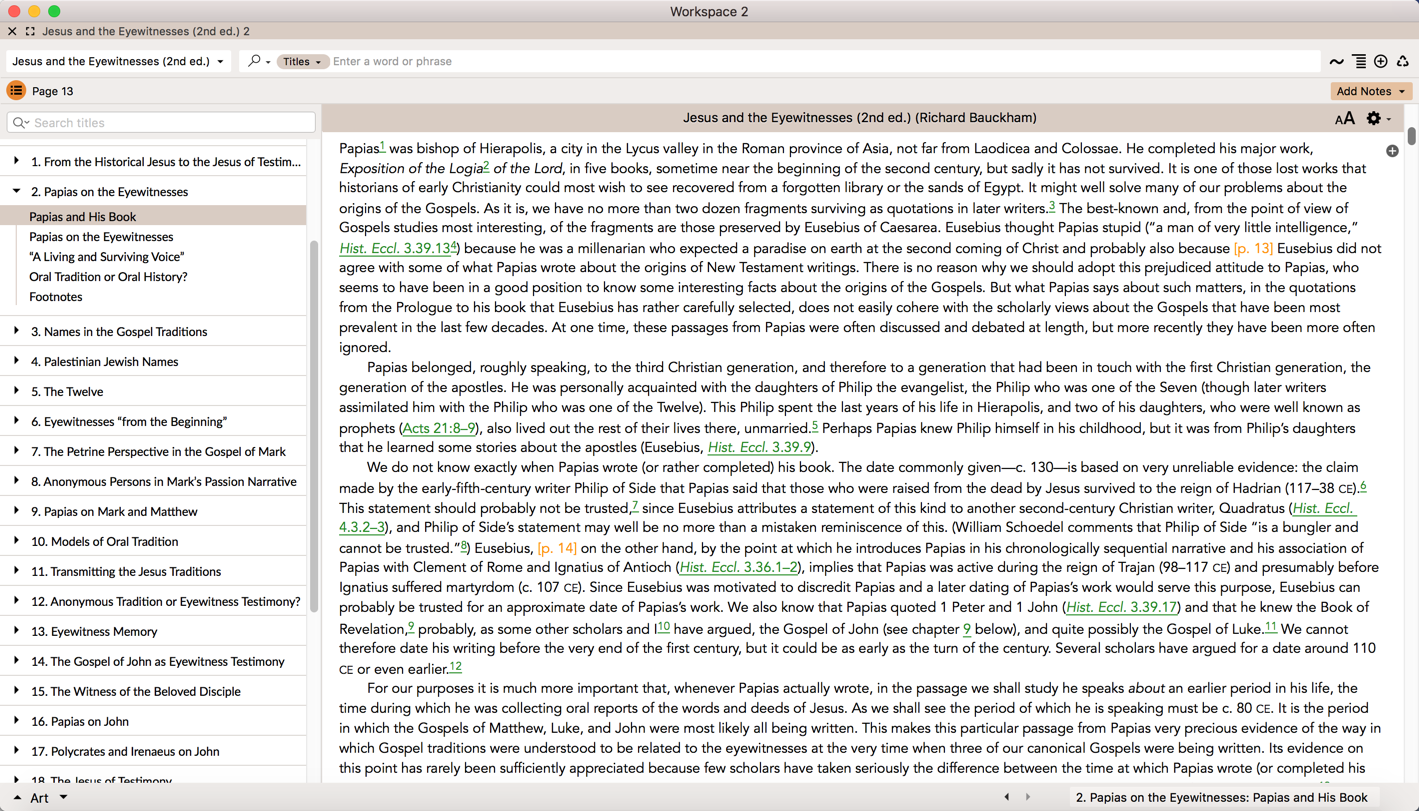Click the Search titles field
Screen dimensions: 1419x811
click(161, 123)
